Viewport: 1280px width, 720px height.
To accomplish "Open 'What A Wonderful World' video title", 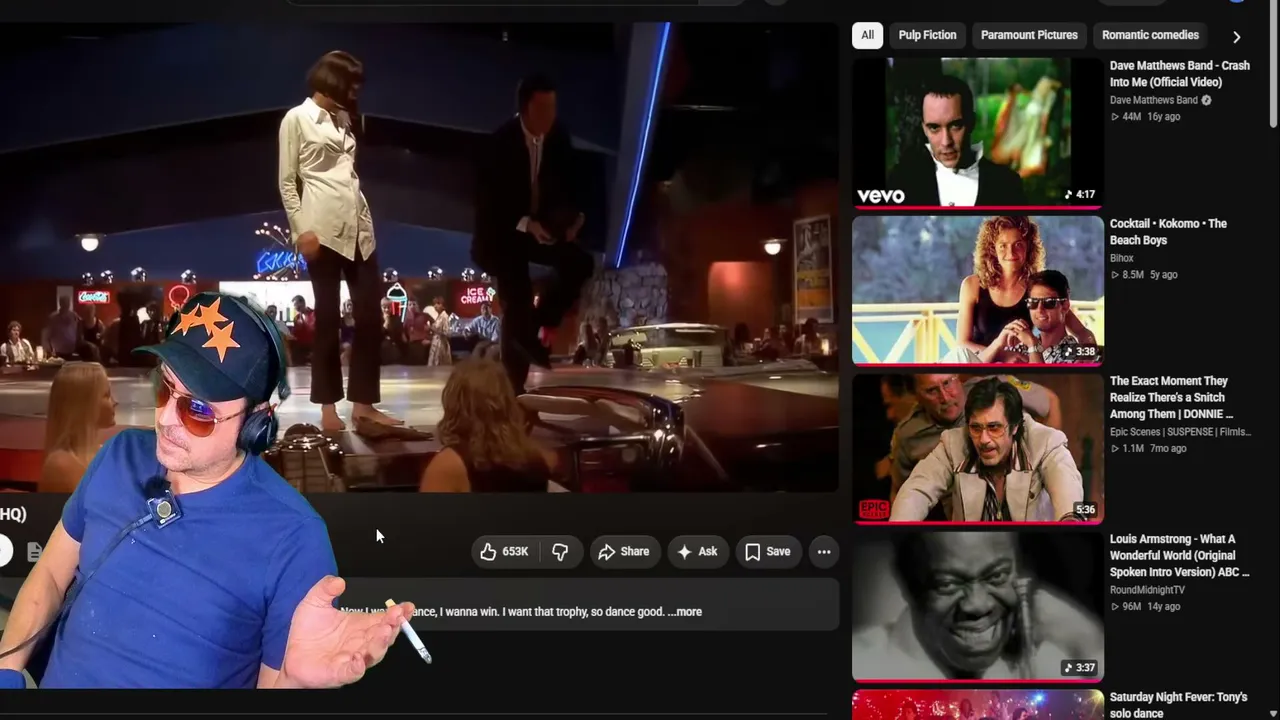I will point(1180,555).
